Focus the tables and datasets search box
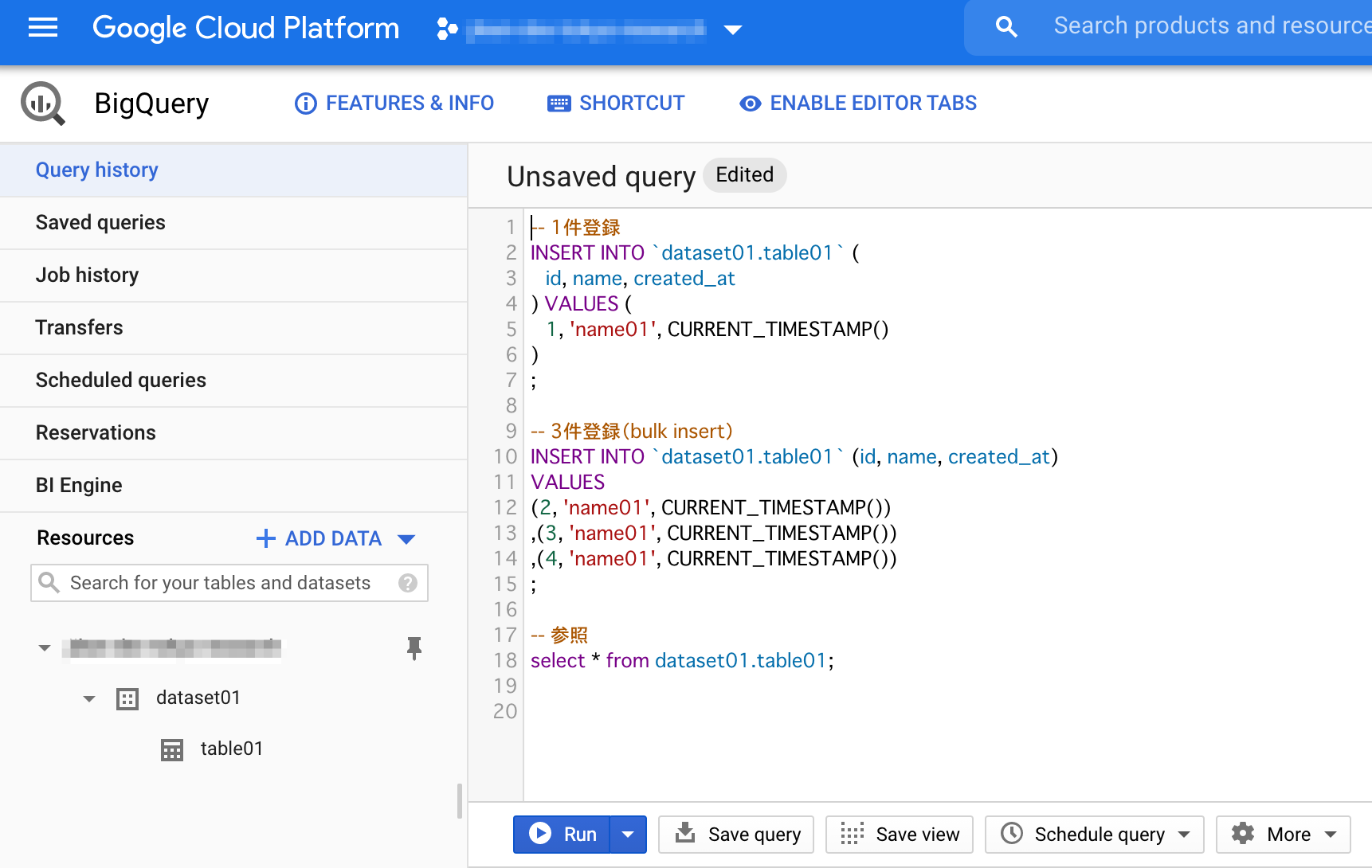Viewport: 1372px width, 868px height. click(229, 583)
